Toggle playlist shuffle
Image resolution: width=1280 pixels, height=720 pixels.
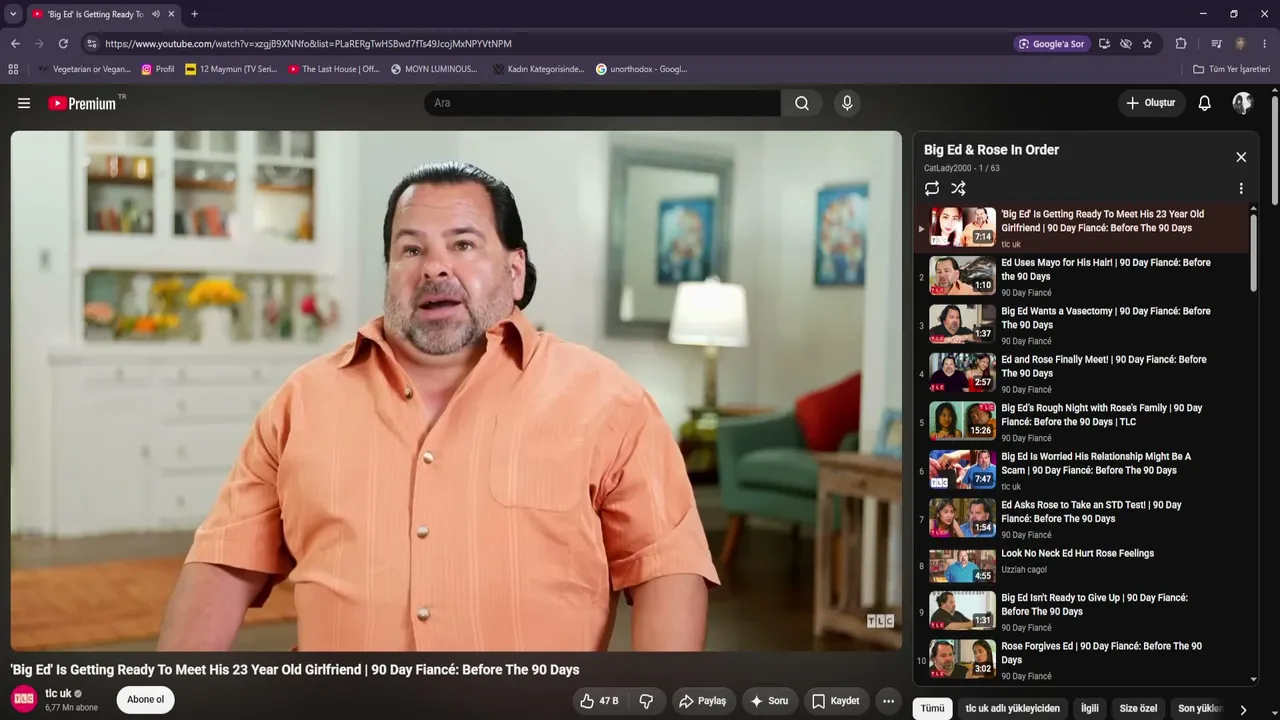click(958, 188)
